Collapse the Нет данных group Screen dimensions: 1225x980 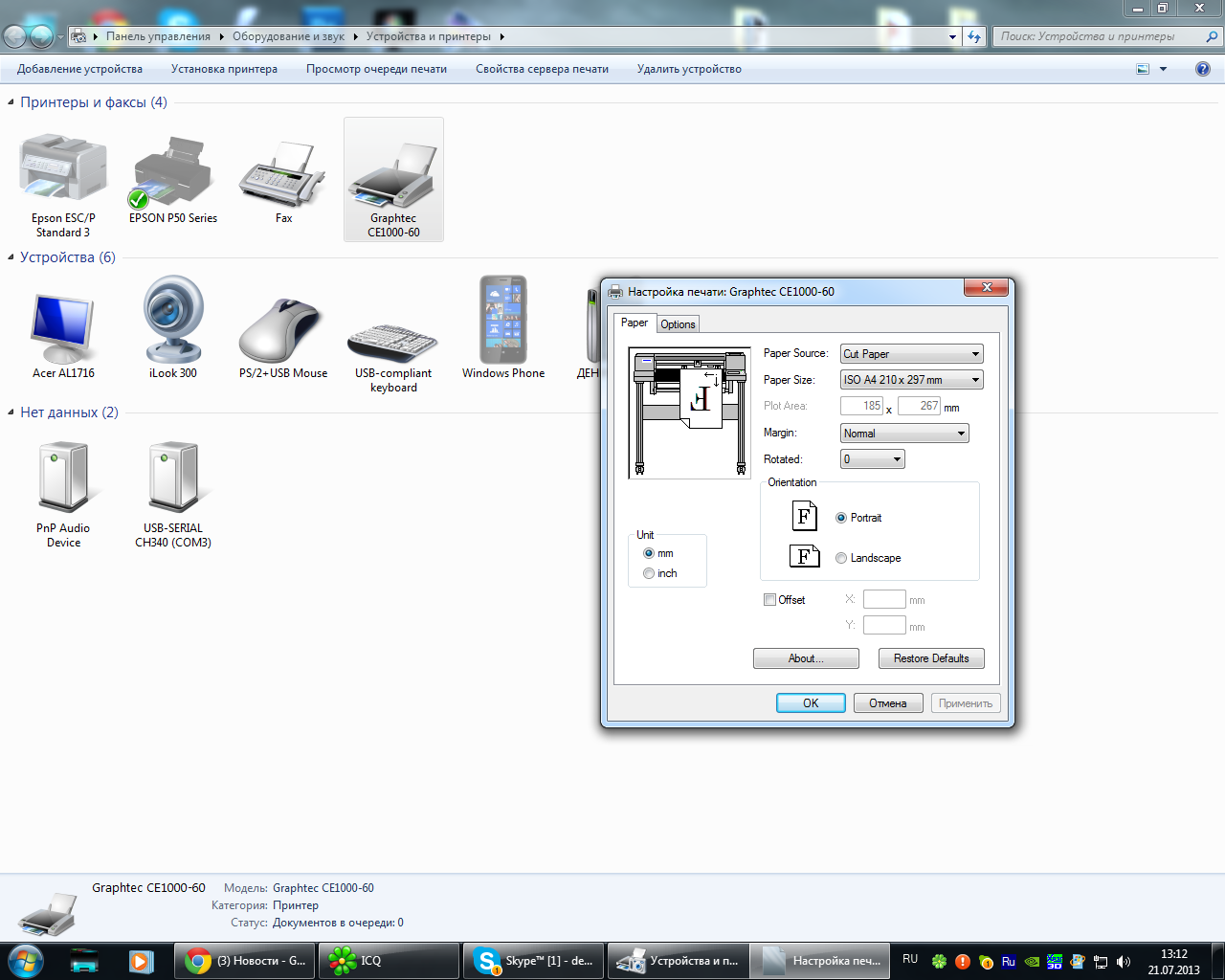click(x=11, y=412)
